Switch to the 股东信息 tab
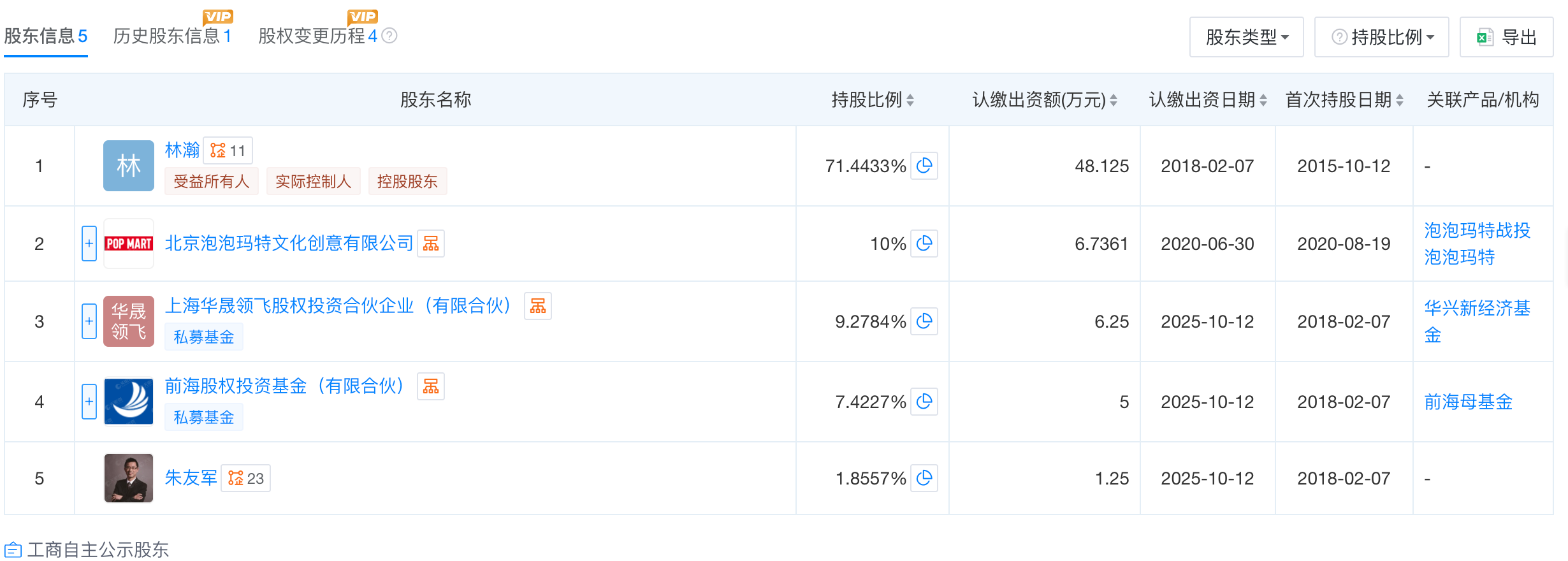This screenshot has height=561, width=1568. tap(46, 36)
